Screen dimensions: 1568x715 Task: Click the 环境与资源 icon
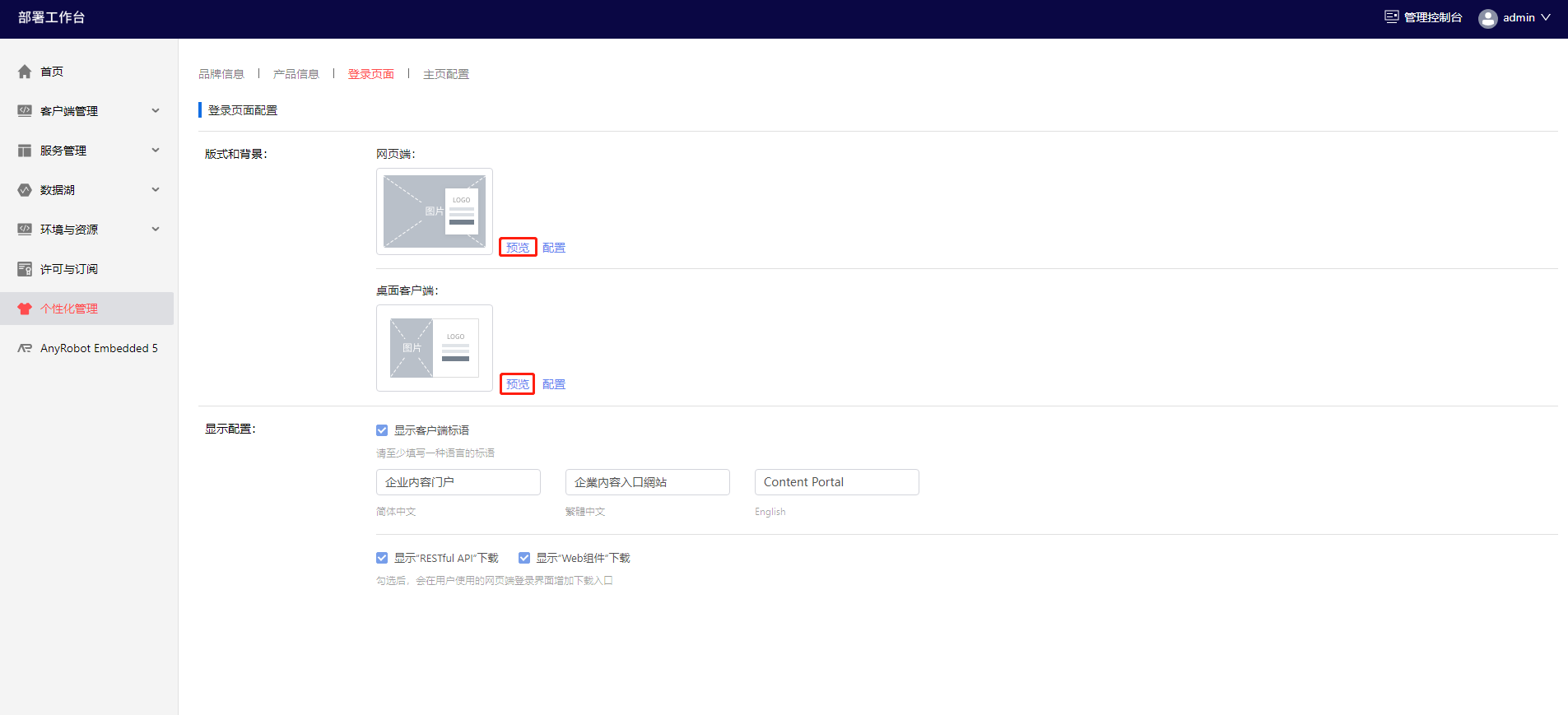click(x=25, y=230)
